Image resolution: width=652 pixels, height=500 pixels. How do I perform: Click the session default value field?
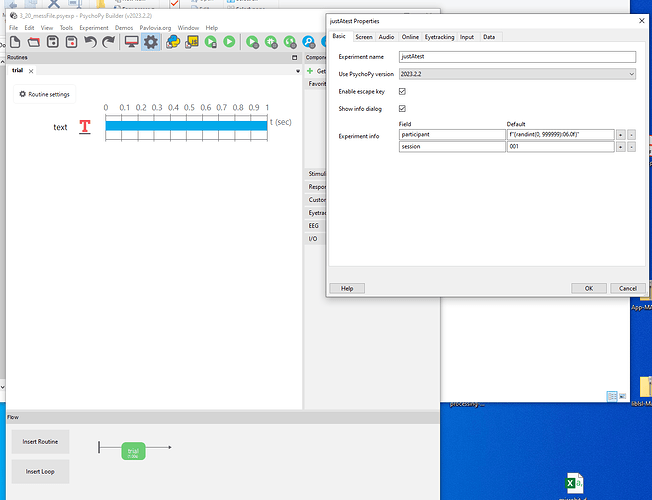561,147
